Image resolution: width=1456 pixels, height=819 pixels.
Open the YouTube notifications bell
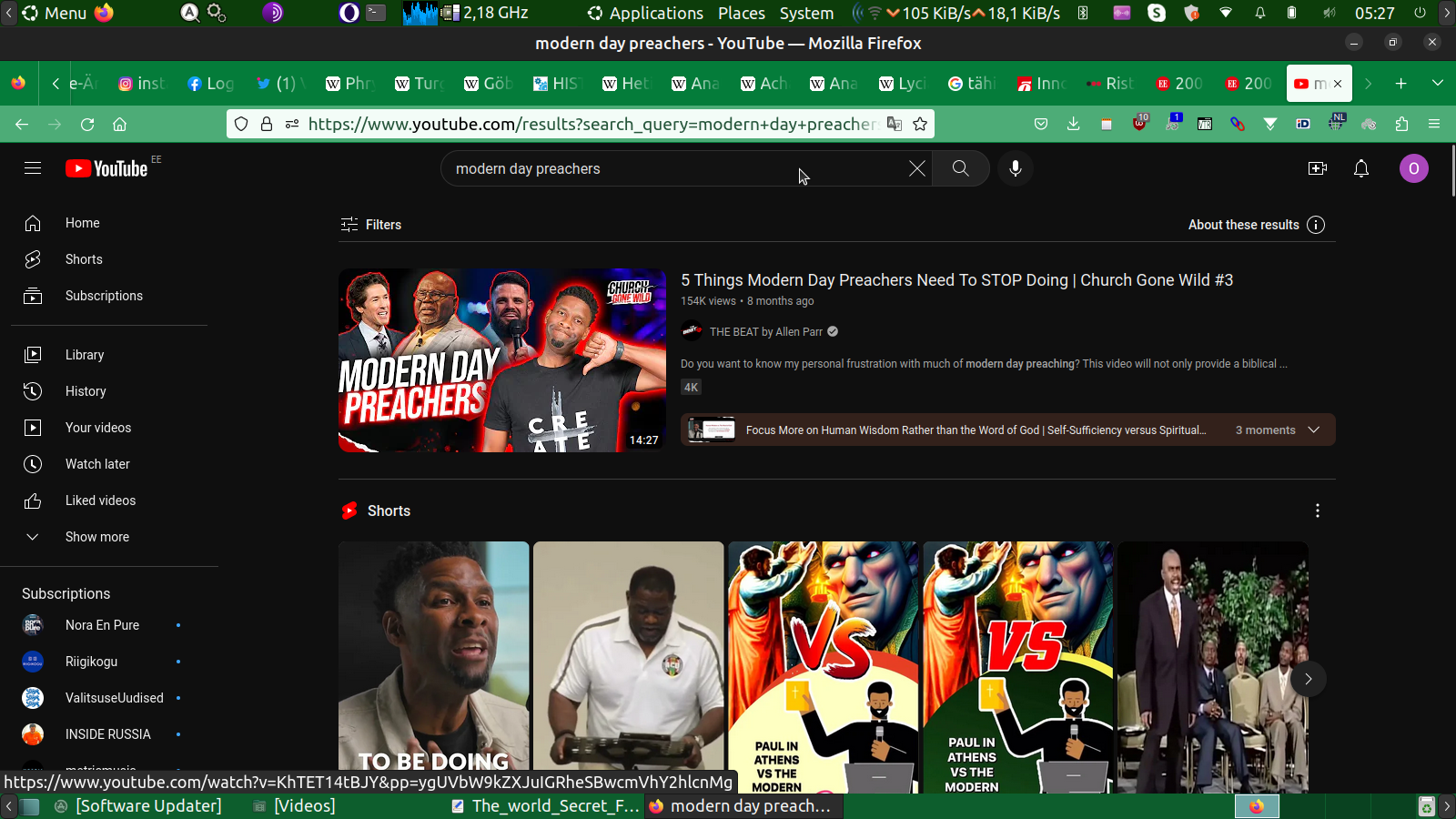pyautogui.click(x=1360, y=168)
